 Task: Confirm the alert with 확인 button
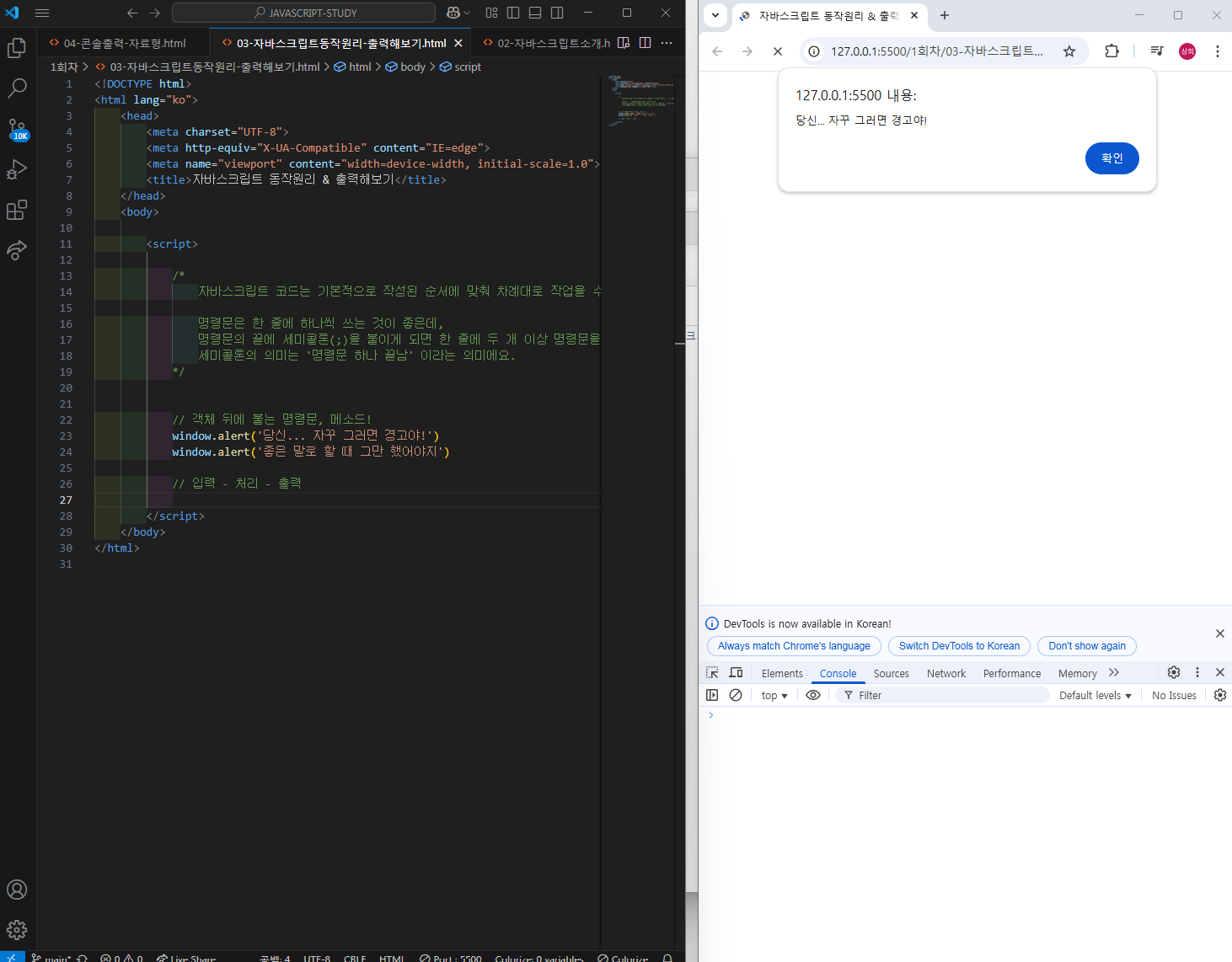tap(1111, 158)
